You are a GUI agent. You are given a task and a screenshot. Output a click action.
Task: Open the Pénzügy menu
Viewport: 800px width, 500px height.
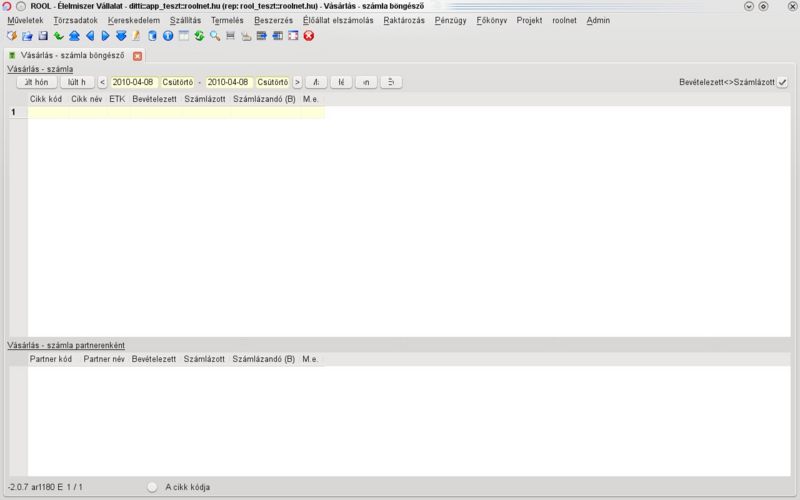451,20
